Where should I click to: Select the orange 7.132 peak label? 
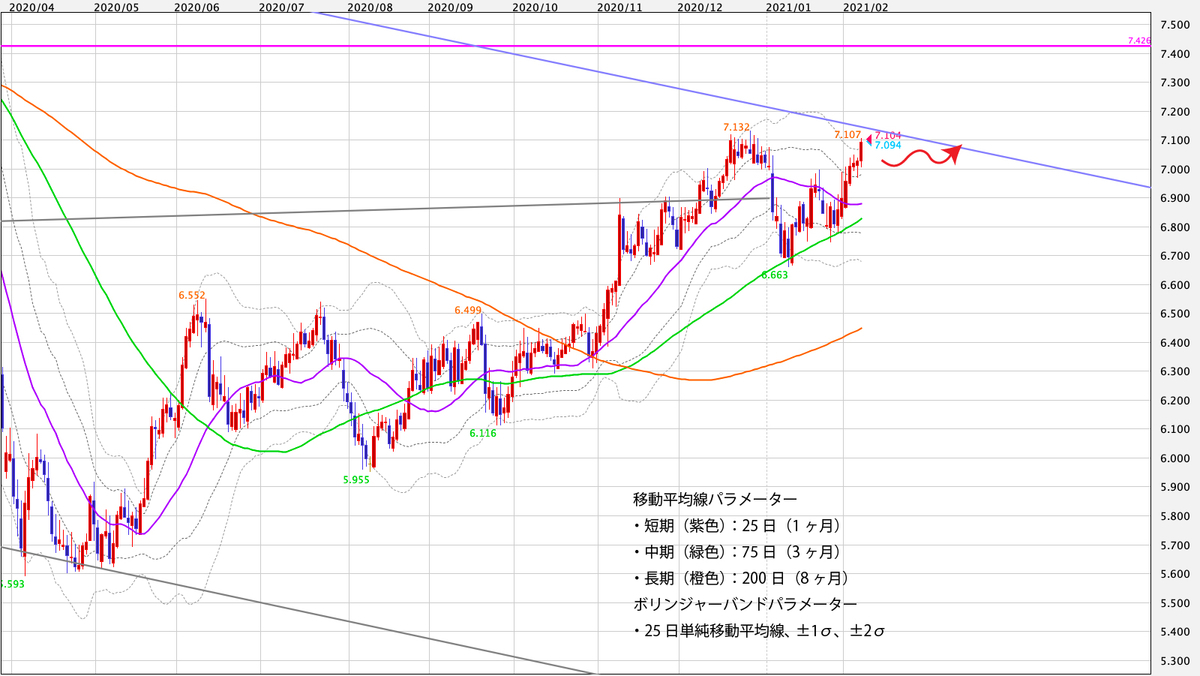tap(736, 127)
